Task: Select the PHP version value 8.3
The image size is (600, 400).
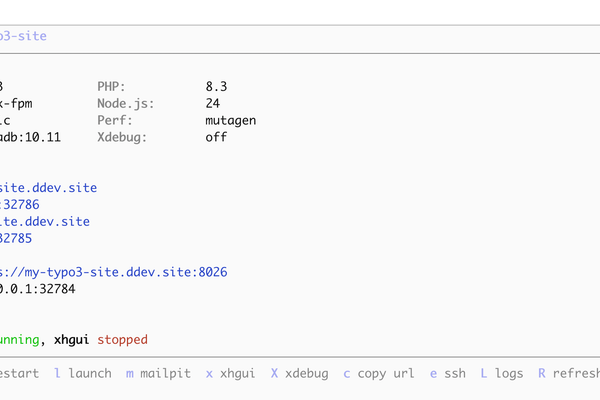Action: [x=216, y=86]
